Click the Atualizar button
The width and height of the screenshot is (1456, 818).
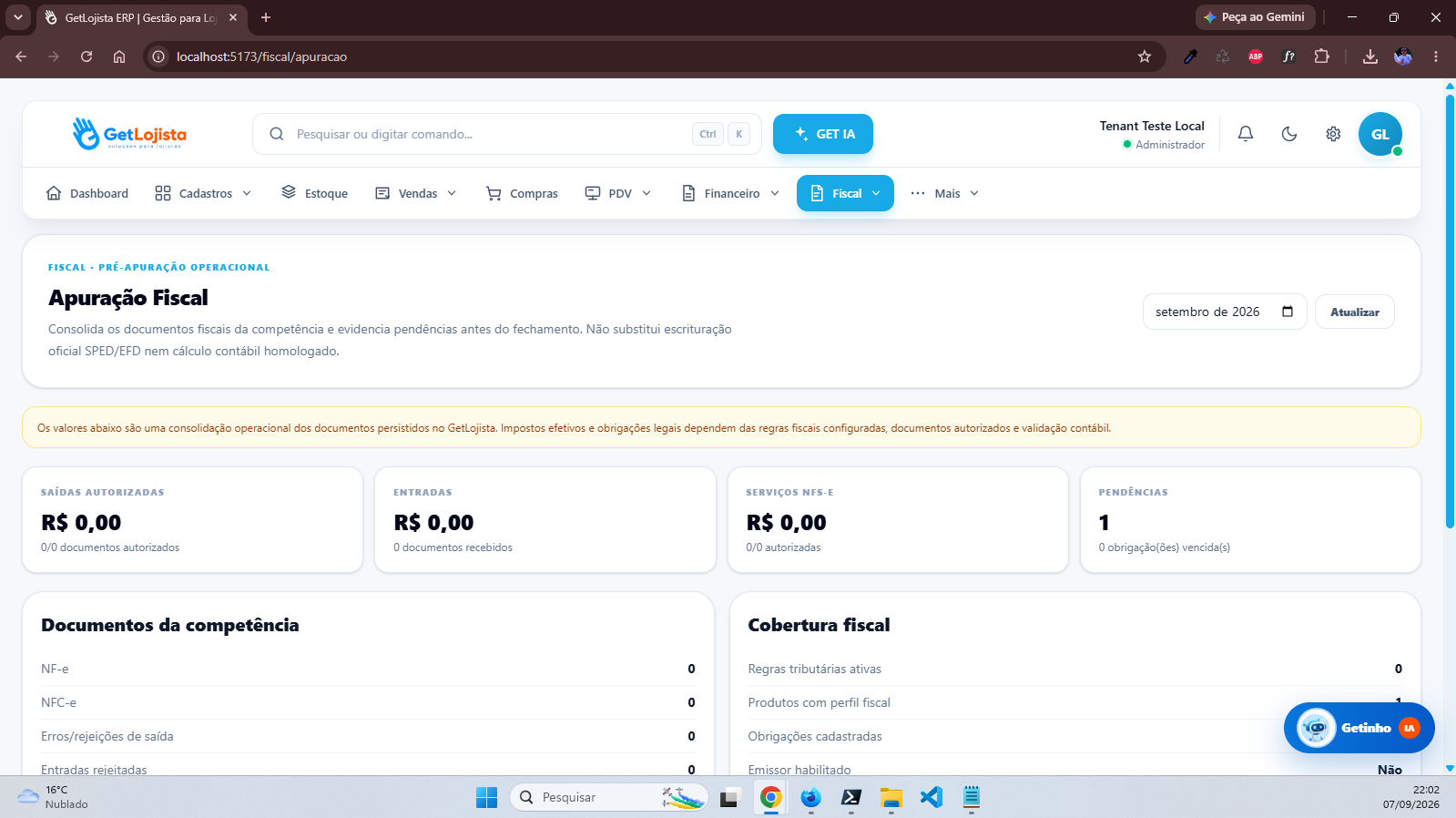[x=1355, y=312]
